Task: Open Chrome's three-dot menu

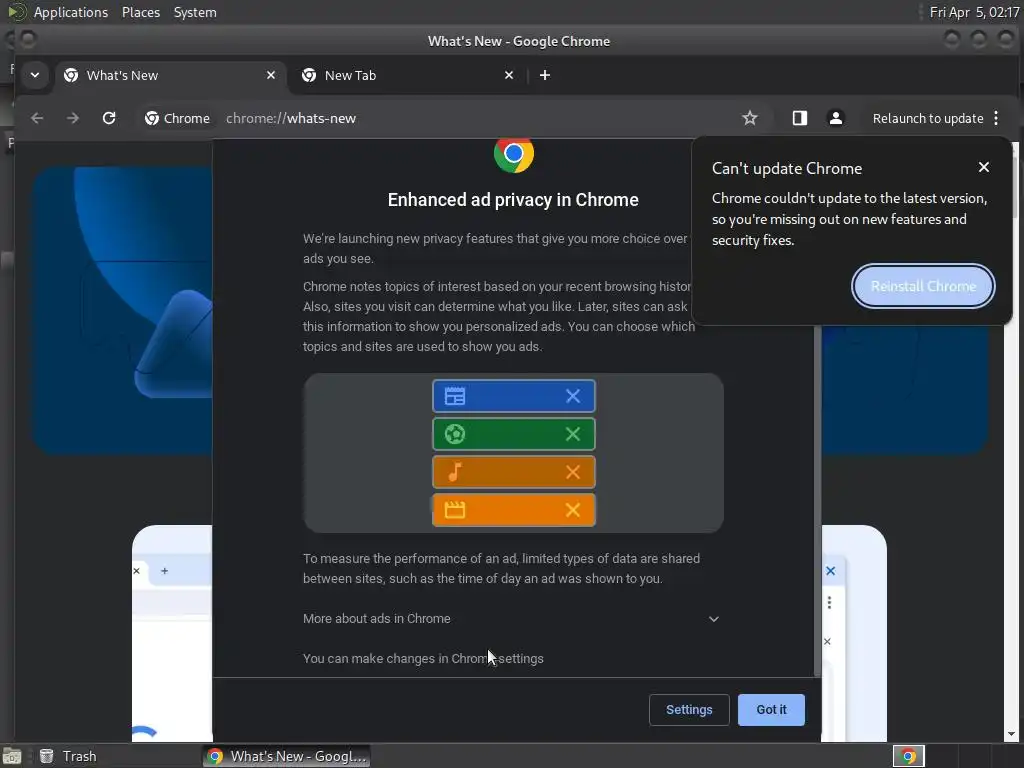Action: click(x=996, y=118)
